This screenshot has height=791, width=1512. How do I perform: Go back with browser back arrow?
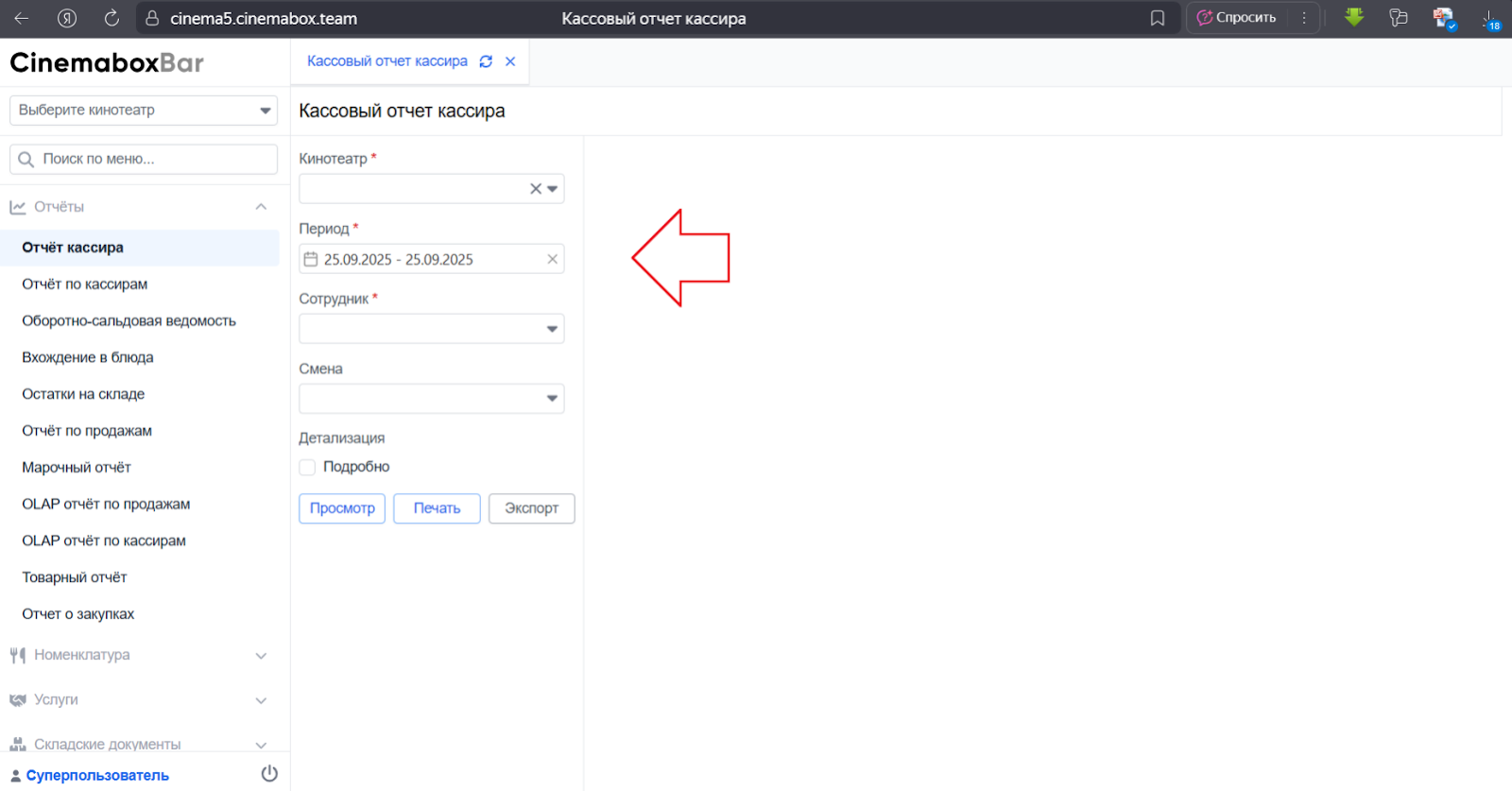coord(21,18)
